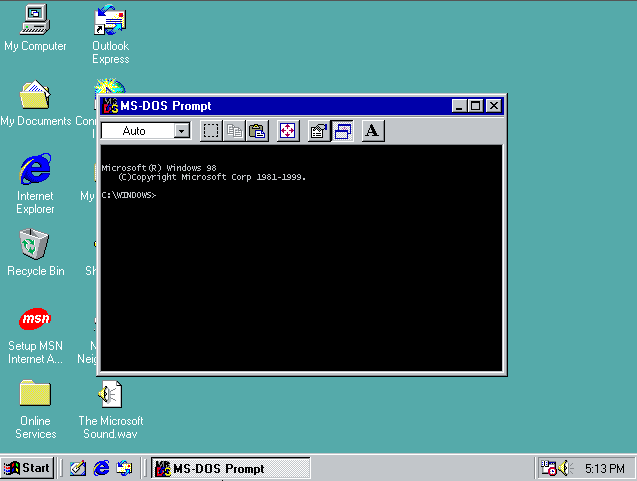Click the MS-DOS system menu icon in title bar
Viewport: 637px width, 481px height.
click(x=110, y=106)
